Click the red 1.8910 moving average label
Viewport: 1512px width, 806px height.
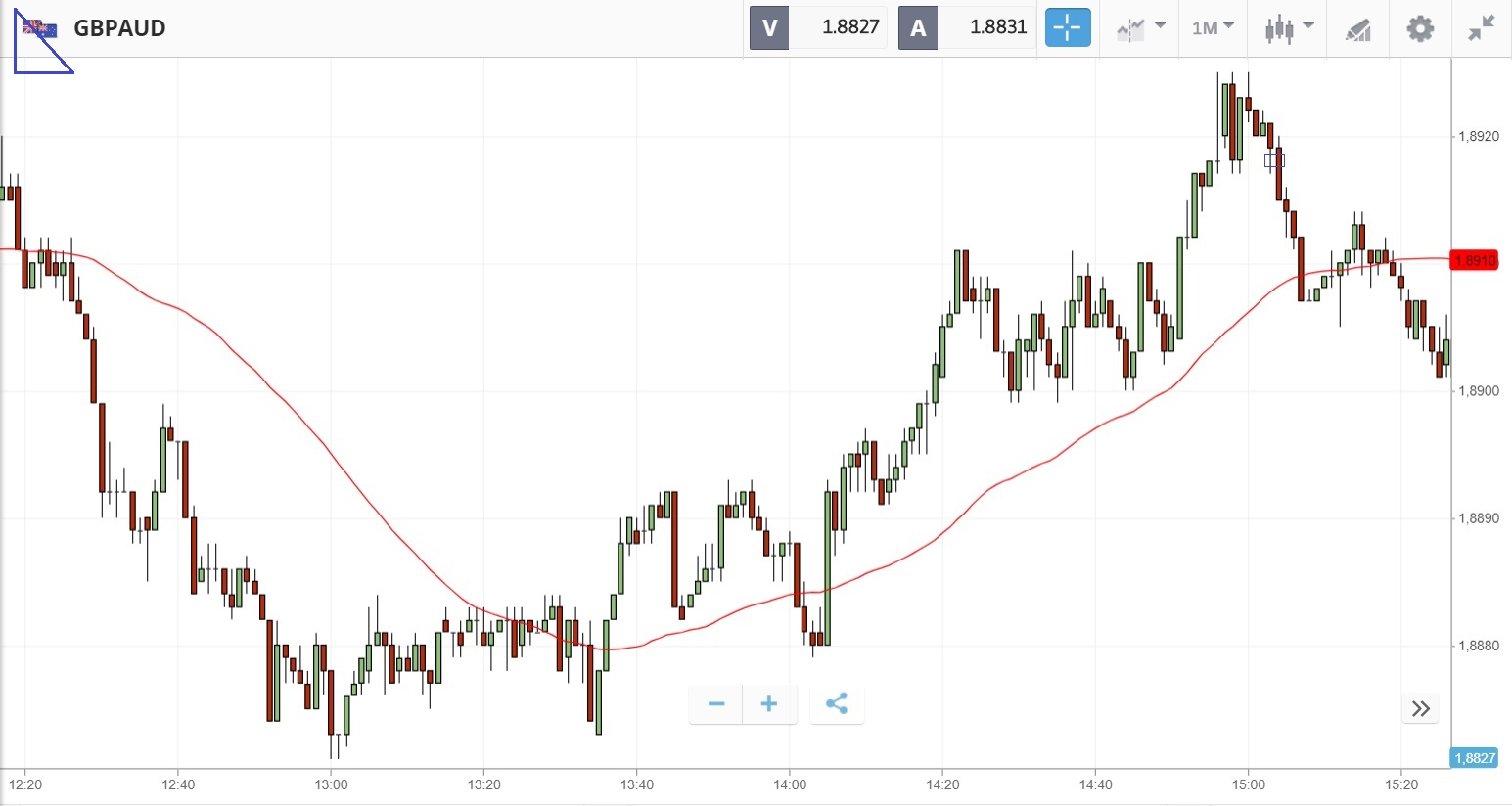pos(1474,261)
